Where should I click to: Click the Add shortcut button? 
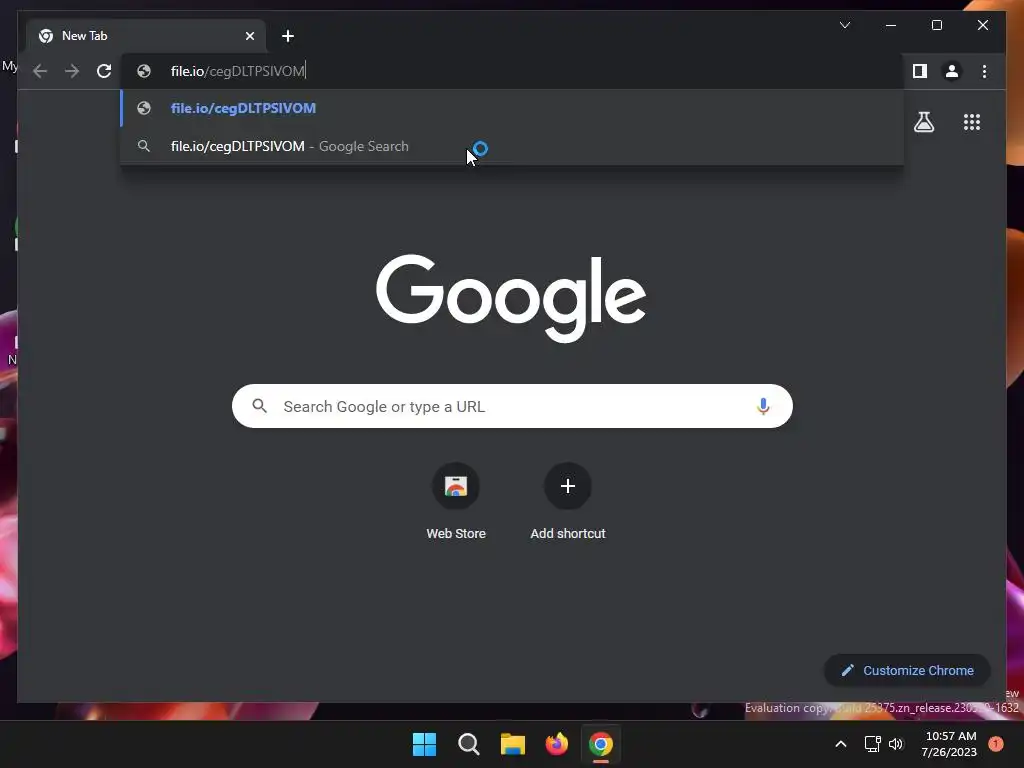click(x=568, y=502)
